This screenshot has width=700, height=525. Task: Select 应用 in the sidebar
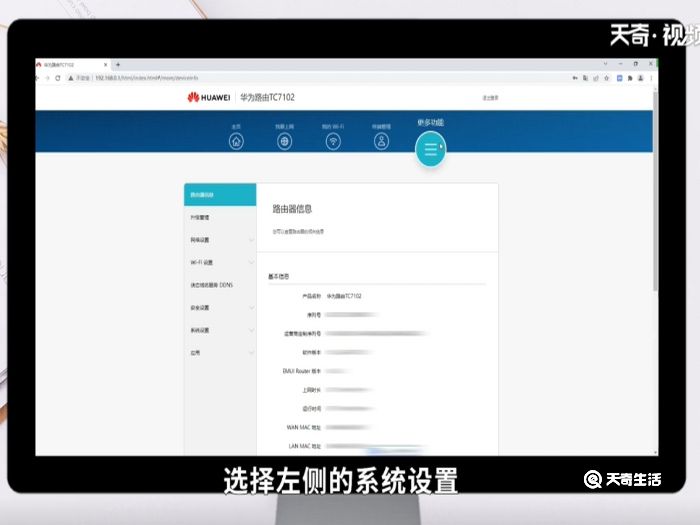[x=220, y=353]
